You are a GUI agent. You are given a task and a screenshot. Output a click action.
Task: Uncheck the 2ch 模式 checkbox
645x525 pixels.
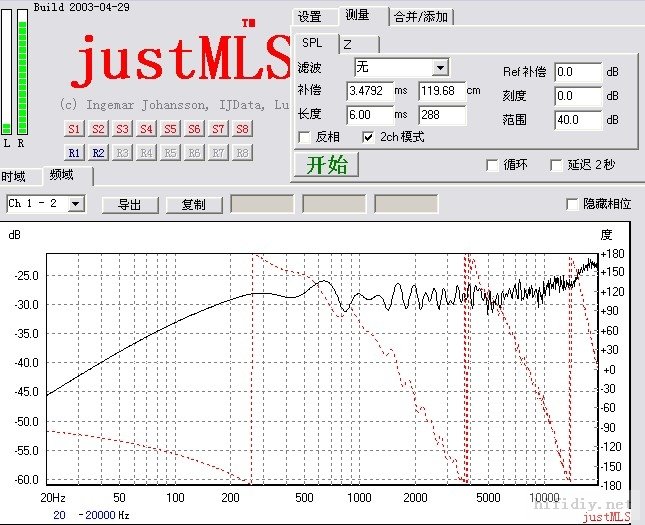[368, 137]
